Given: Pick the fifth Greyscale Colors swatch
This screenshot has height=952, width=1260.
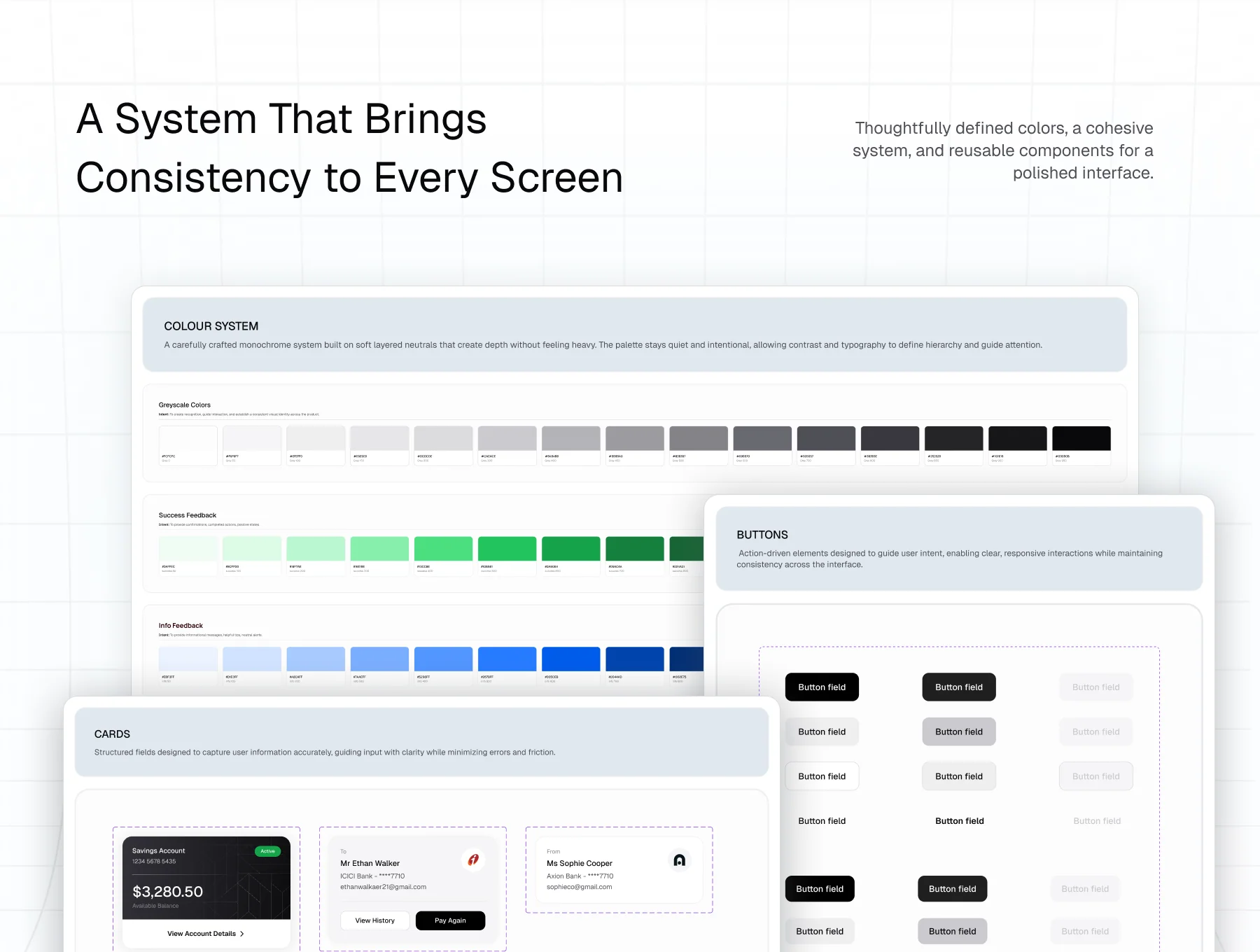Looking at the screenshot, I should tap(443, 445).
